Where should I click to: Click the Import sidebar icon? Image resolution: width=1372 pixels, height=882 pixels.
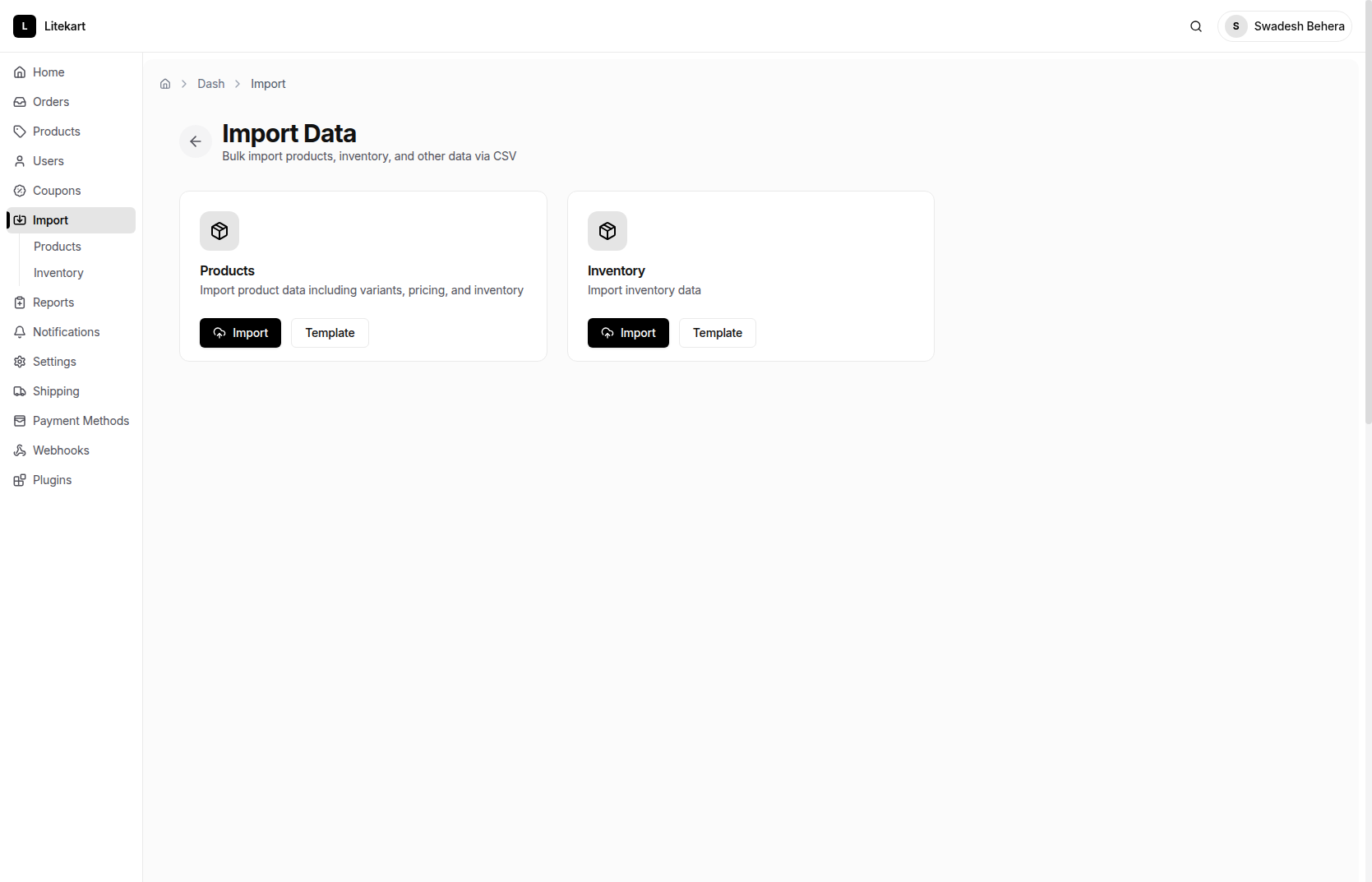point(20,220)
